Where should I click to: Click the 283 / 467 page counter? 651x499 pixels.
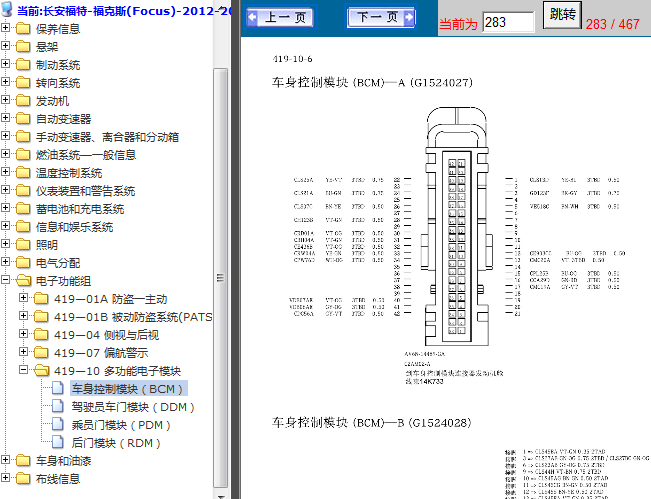tap(612, 24)
